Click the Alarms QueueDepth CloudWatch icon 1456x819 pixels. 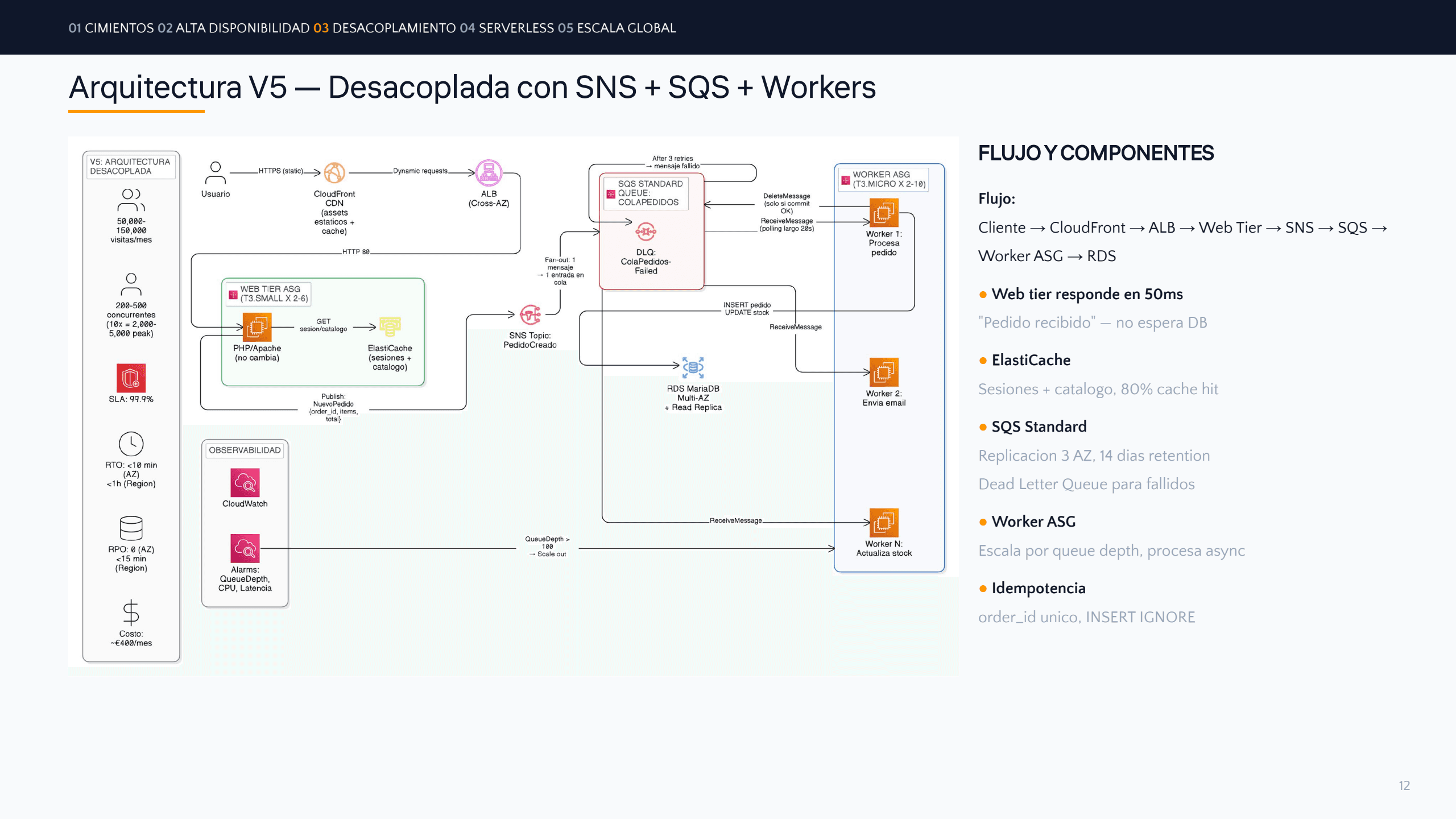pyautogui.click(x=245, y=548)
